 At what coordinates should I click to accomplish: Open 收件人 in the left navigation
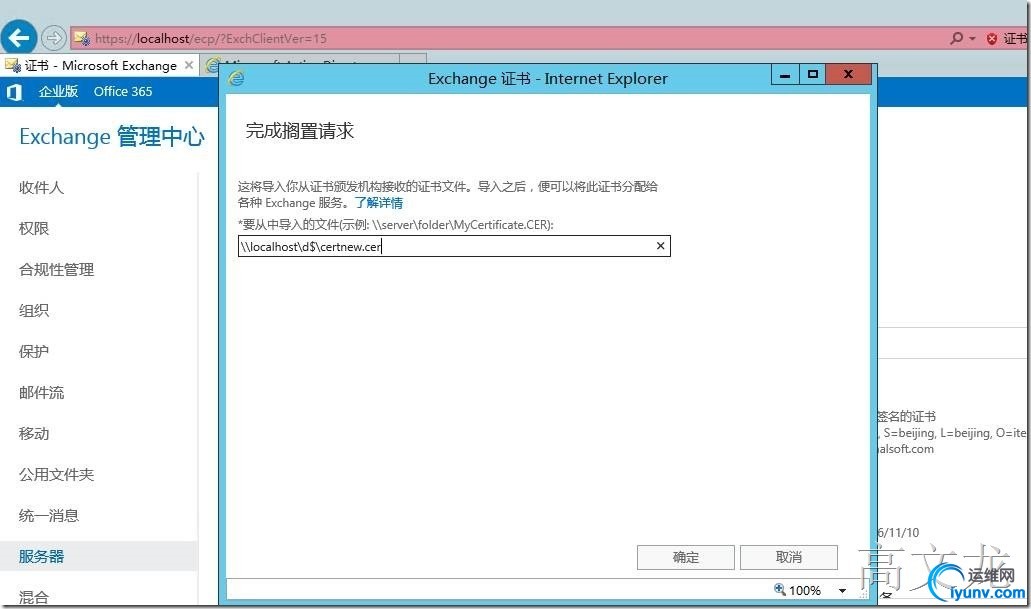tap(41, 187)
